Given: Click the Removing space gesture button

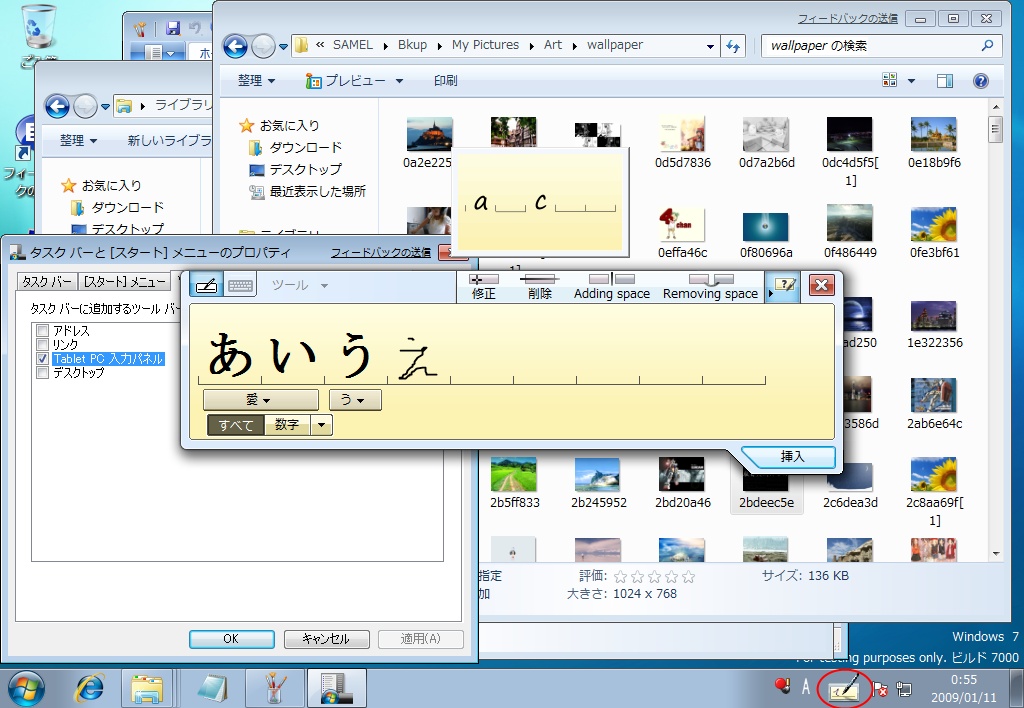Looking at the screenshot, I should coord(711,287).
